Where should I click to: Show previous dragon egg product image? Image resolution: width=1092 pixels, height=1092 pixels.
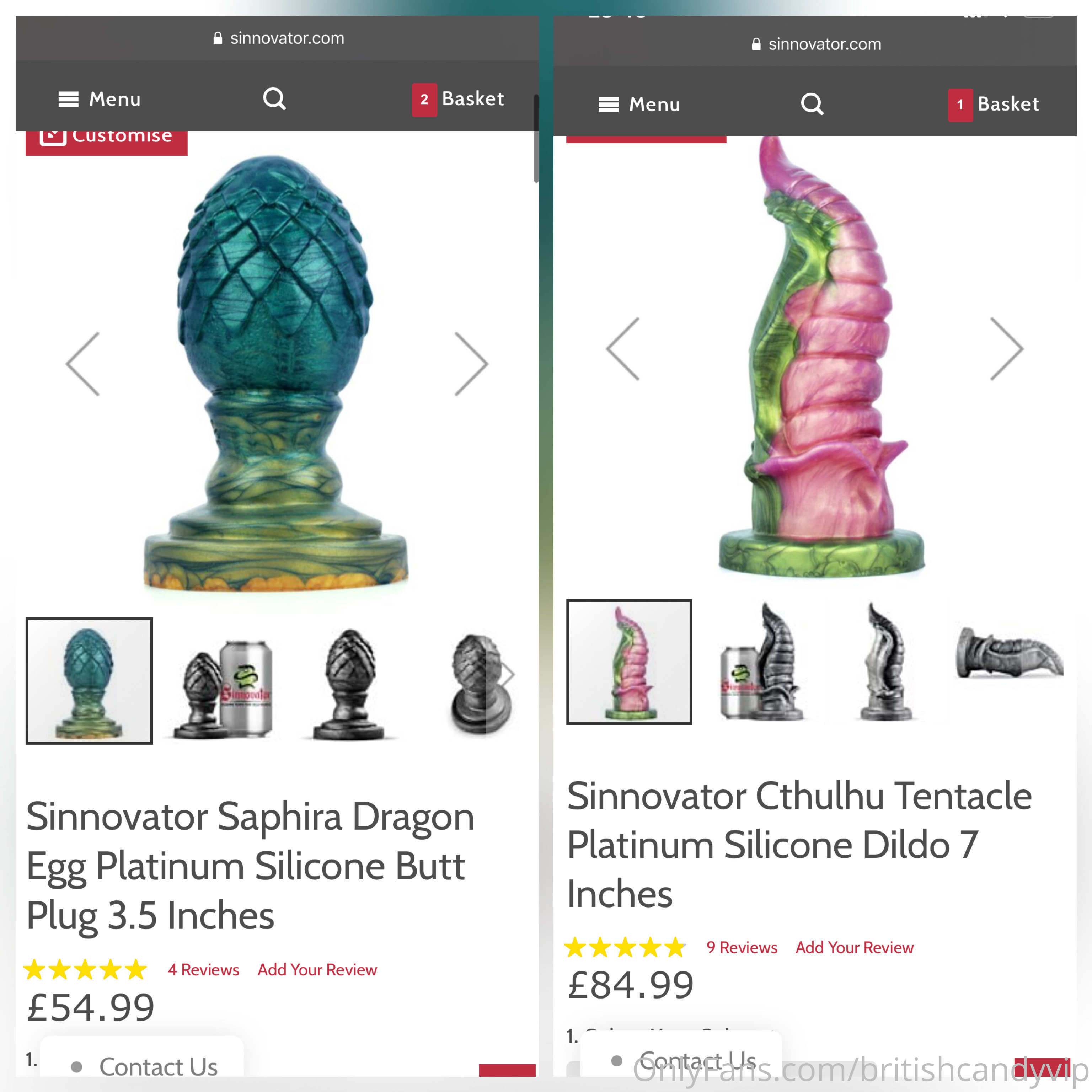coord(83,364)
